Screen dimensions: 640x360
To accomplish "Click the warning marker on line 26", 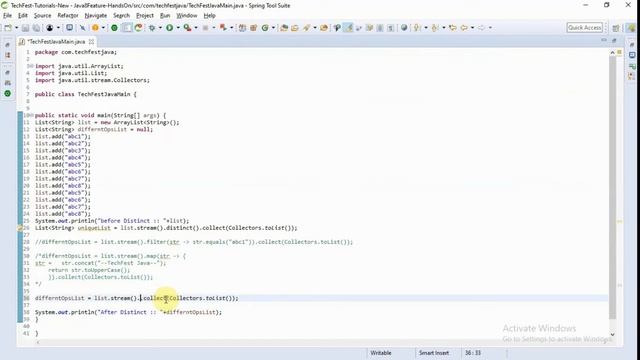I will (20, 228).
